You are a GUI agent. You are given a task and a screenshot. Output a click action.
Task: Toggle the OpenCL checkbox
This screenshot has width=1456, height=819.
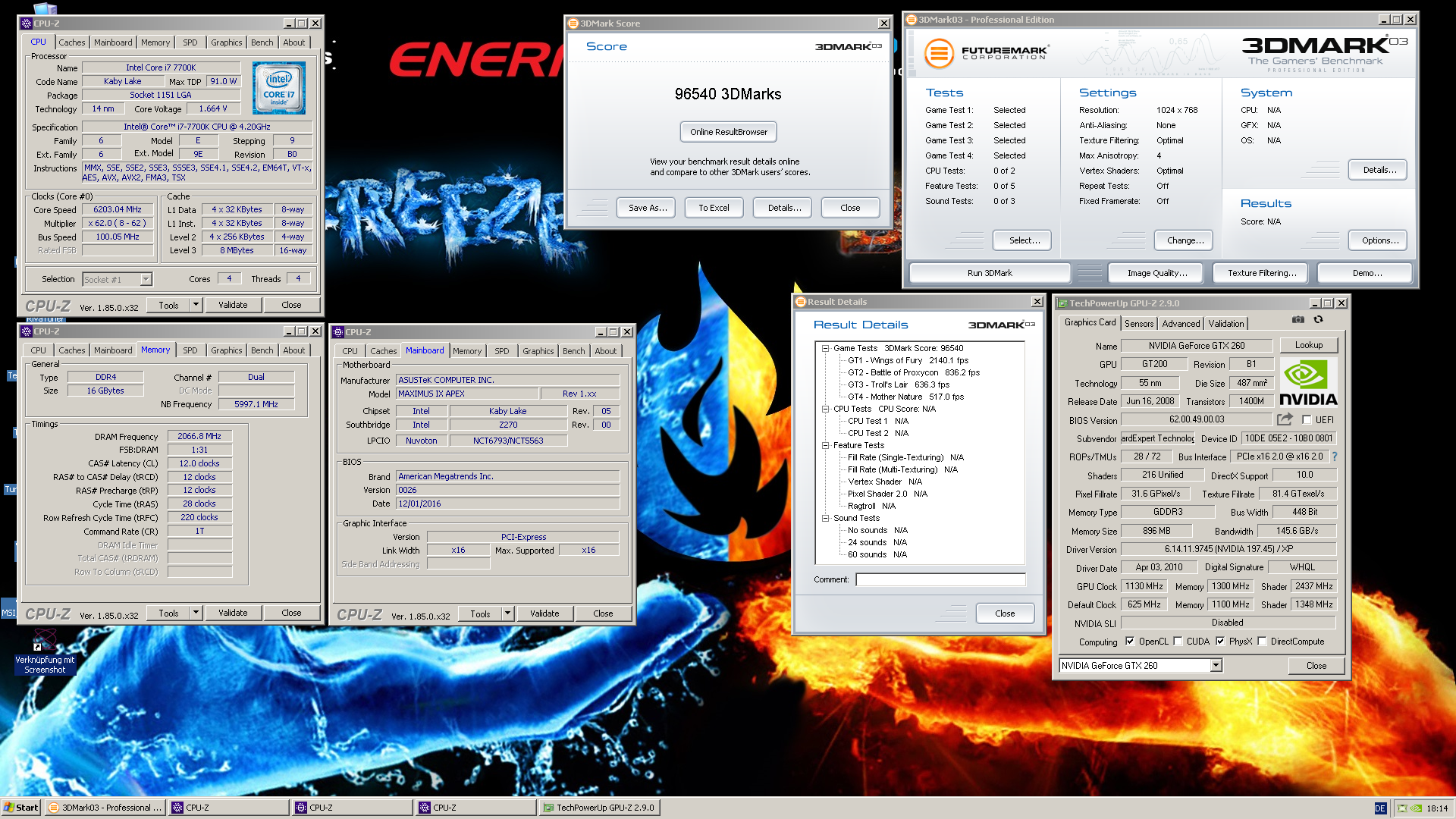(x=1130, y=642)
